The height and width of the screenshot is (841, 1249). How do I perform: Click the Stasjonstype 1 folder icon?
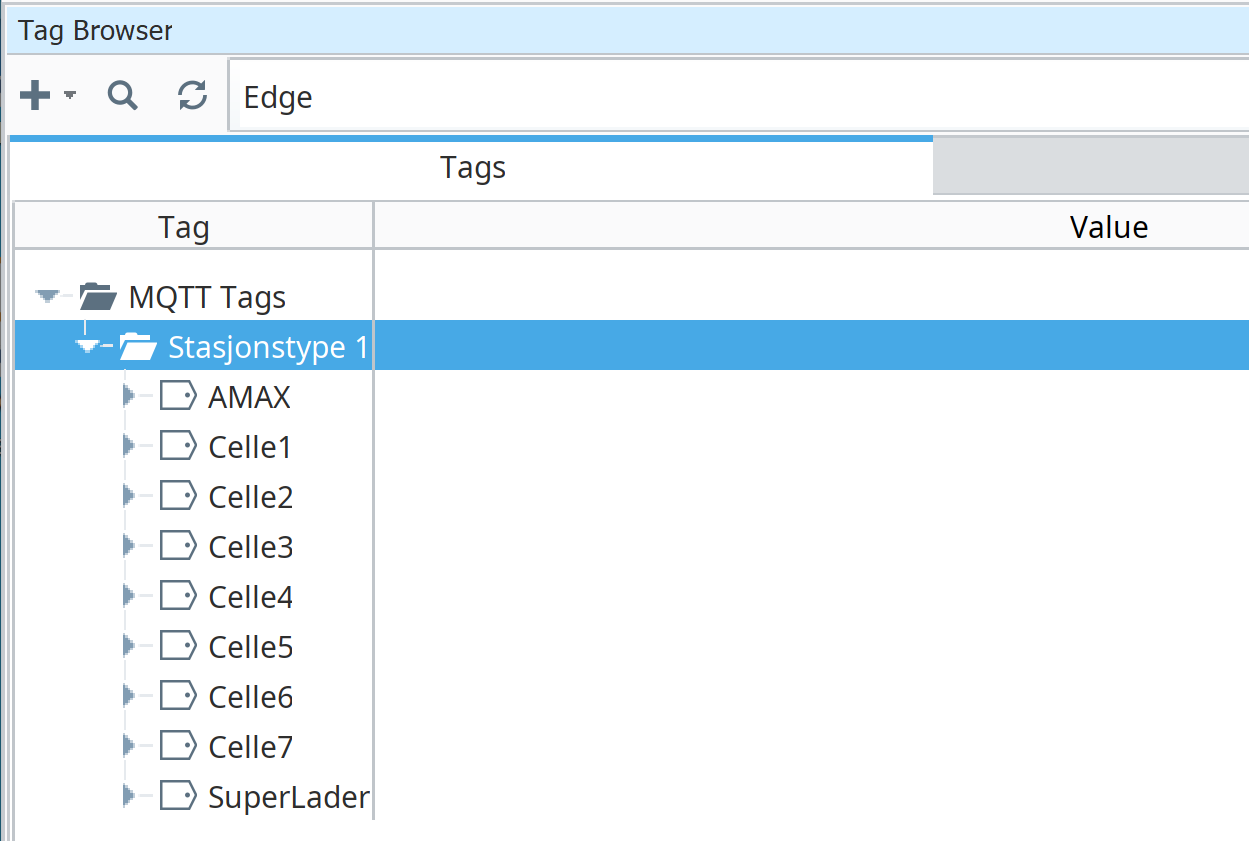coord(138,347)
